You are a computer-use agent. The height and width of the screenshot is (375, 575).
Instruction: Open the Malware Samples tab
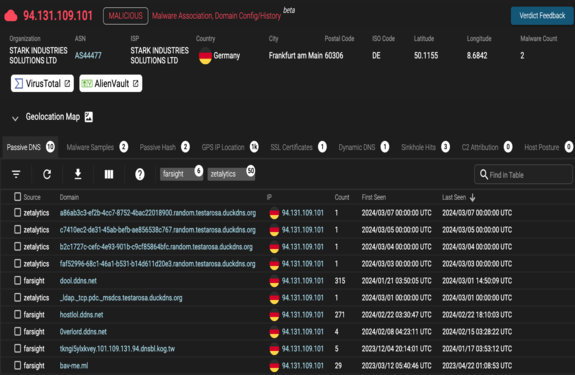click(x=97, y=147)
